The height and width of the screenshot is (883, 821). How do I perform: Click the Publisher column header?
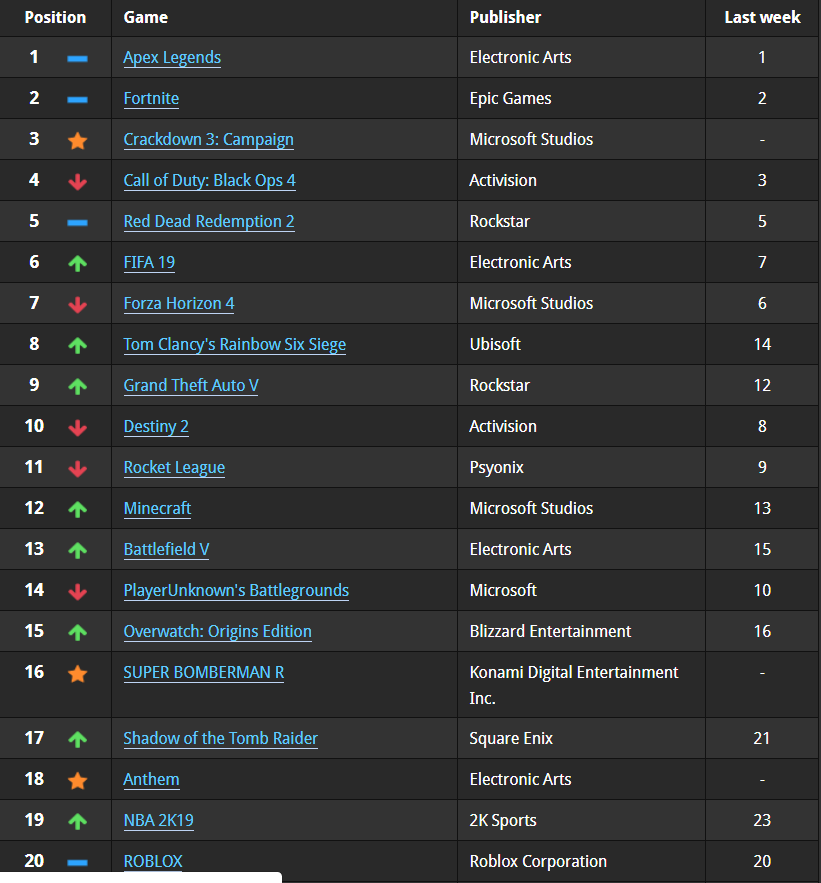(505, 17)
